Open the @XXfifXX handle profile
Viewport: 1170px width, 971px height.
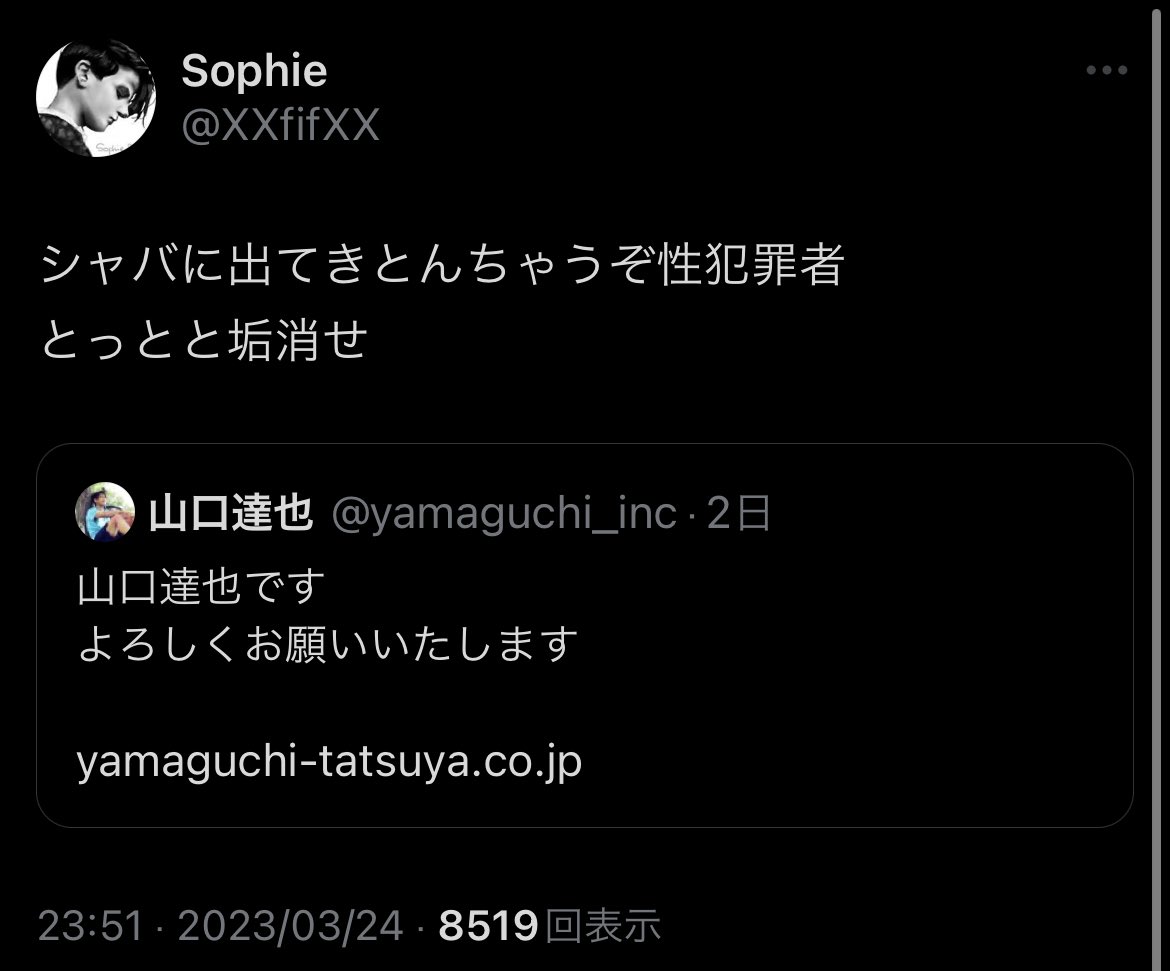(281, 125)
